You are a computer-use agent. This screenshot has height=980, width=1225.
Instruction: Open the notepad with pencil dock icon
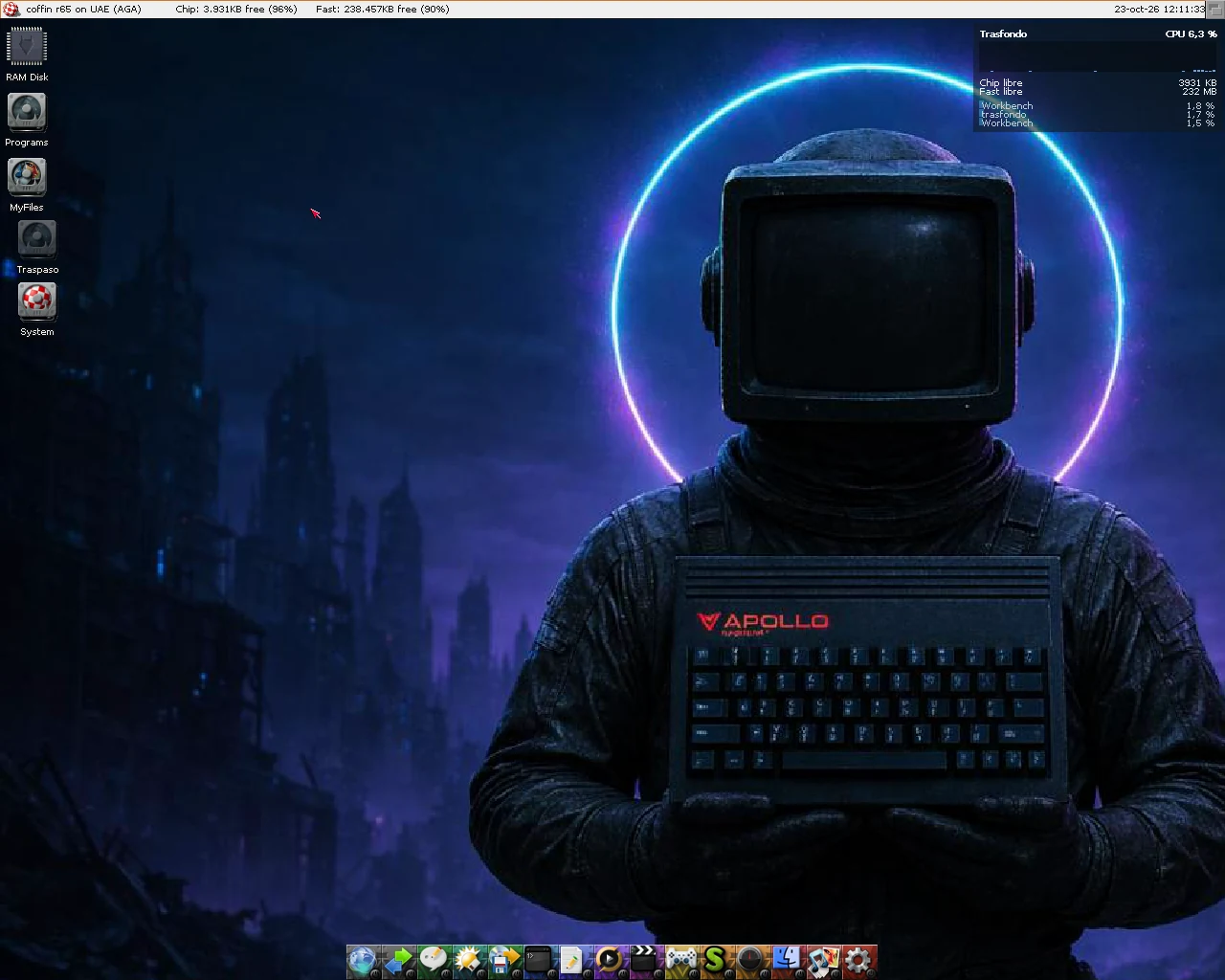click(575, 960)
